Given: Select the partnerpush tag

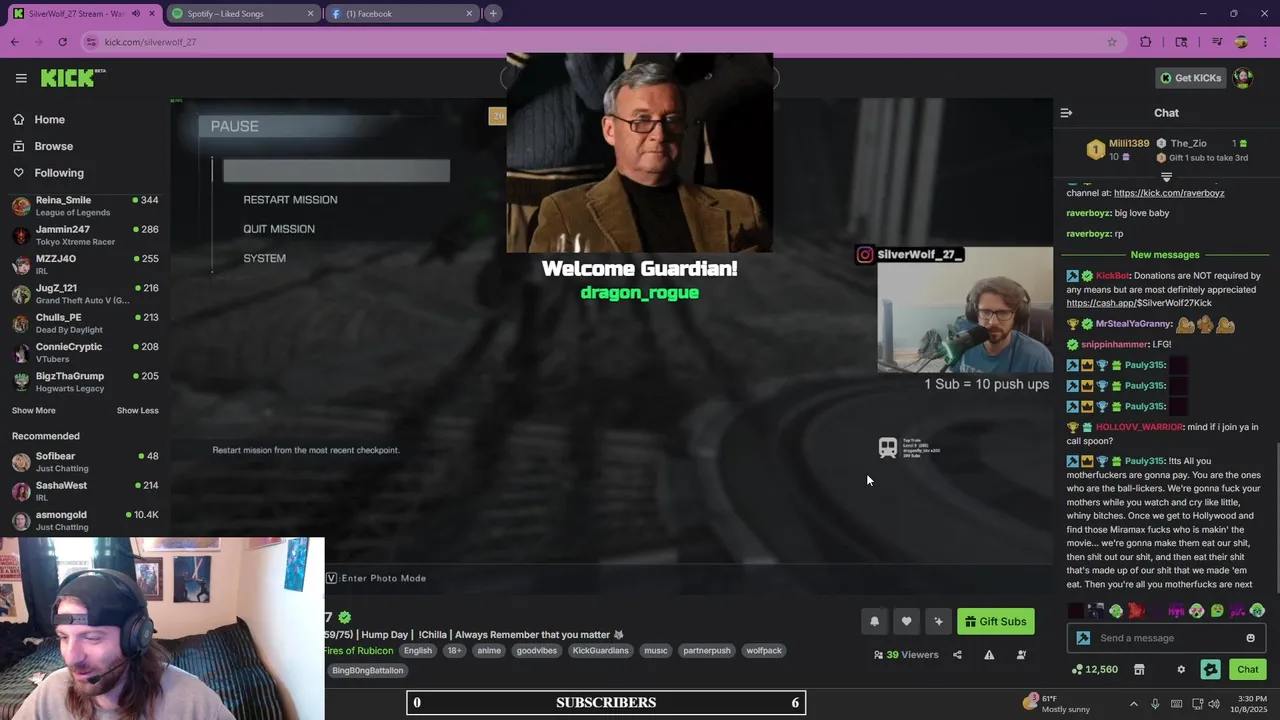Looking at the screenshot, I should click(x=706, y=651).
